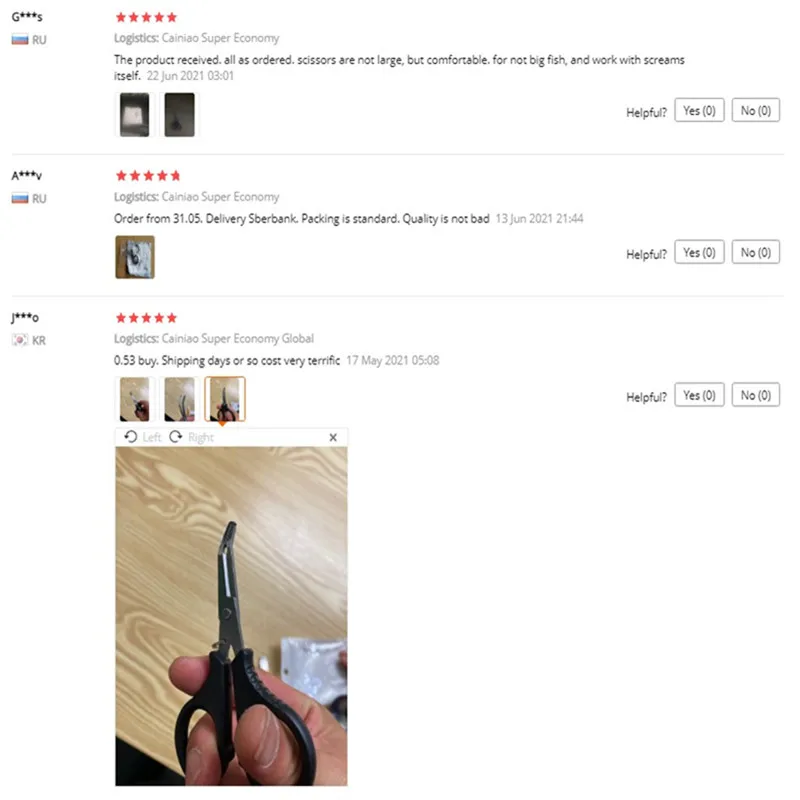
Task: Open A***v's review photo thumbnail
Action: coord(135,257)
